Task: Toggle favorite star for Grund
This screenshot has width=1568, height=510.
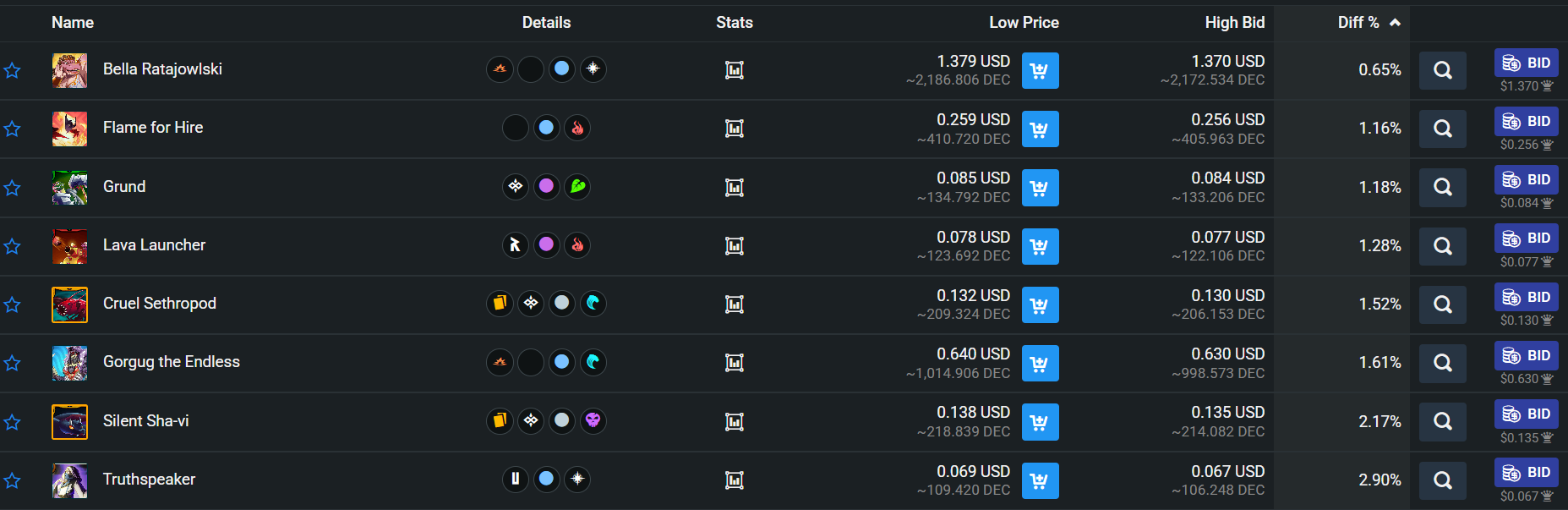Action: point(13,188)
